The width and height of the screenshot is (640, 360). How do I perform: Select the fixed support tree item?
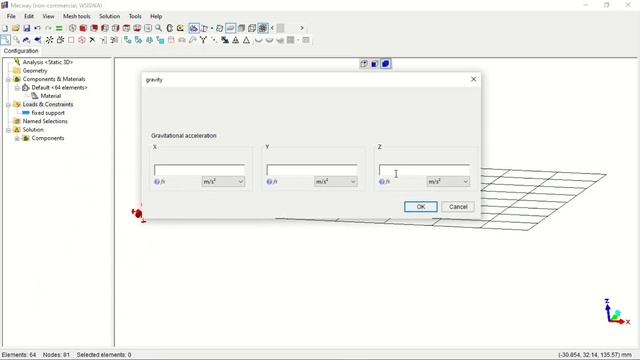tap(48, 113)
